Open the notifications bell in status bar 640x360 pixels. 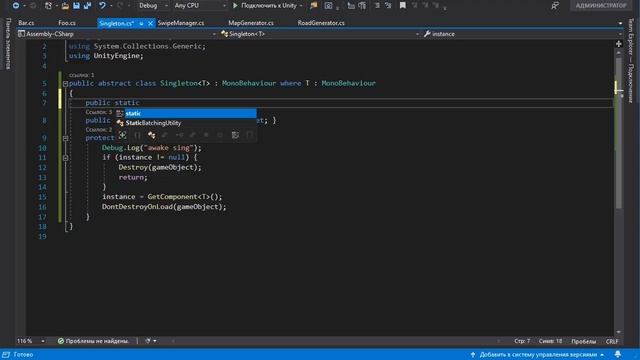pyautogui.click(x=618, y=354)
